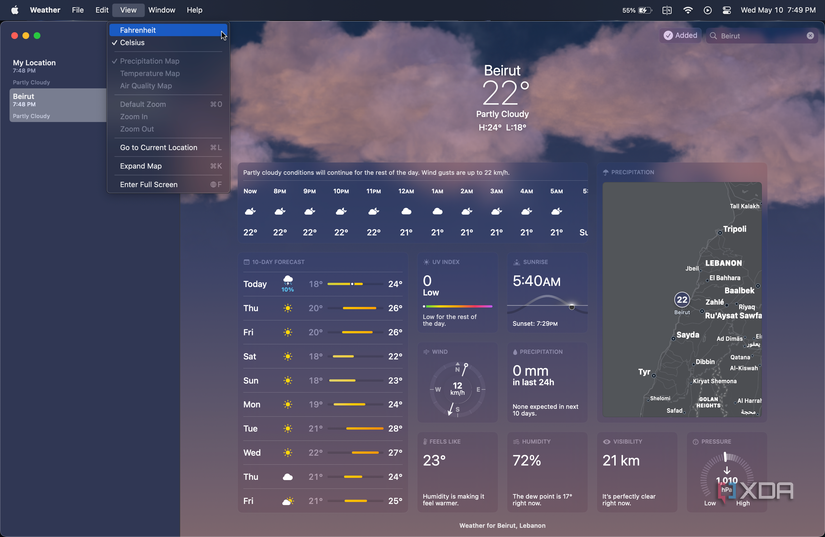This screenshot has width=825, height=537.
Task: Choose Air Quality Map menu item
Action: coord(168,86)
